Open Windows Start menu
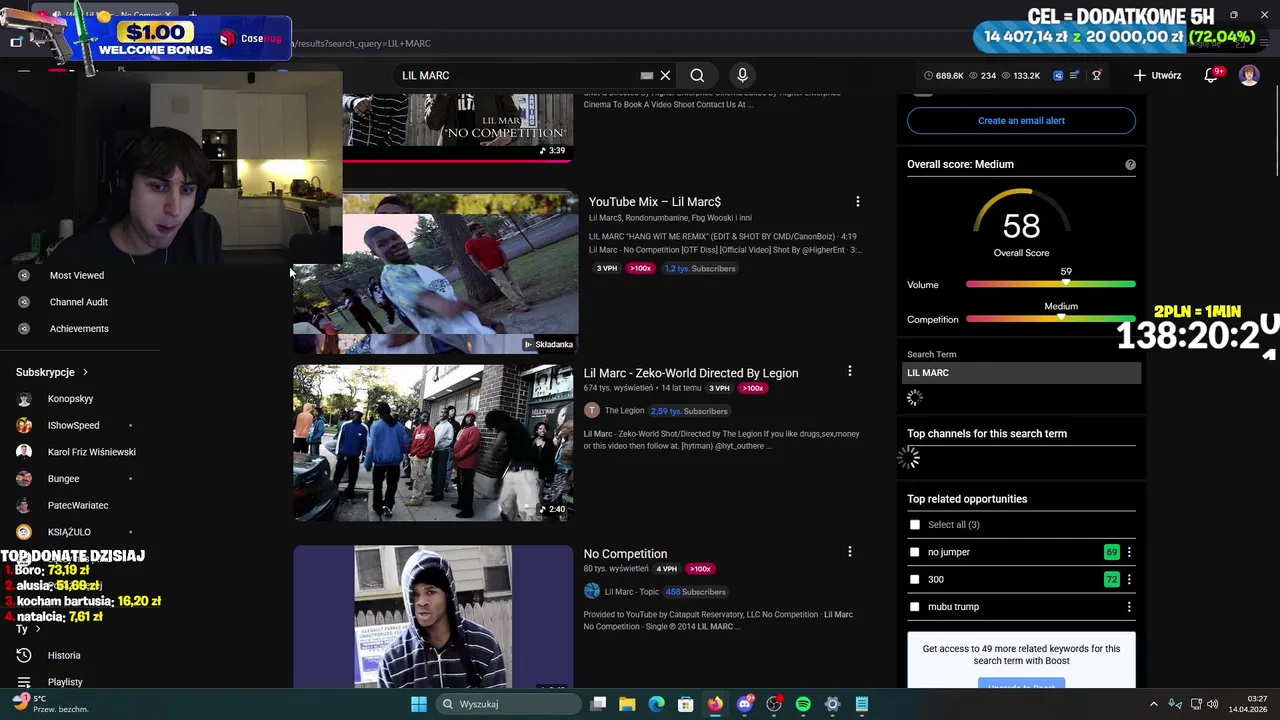Image resolution: width=1280 pixels, height=720 pixels. [419, 704]
